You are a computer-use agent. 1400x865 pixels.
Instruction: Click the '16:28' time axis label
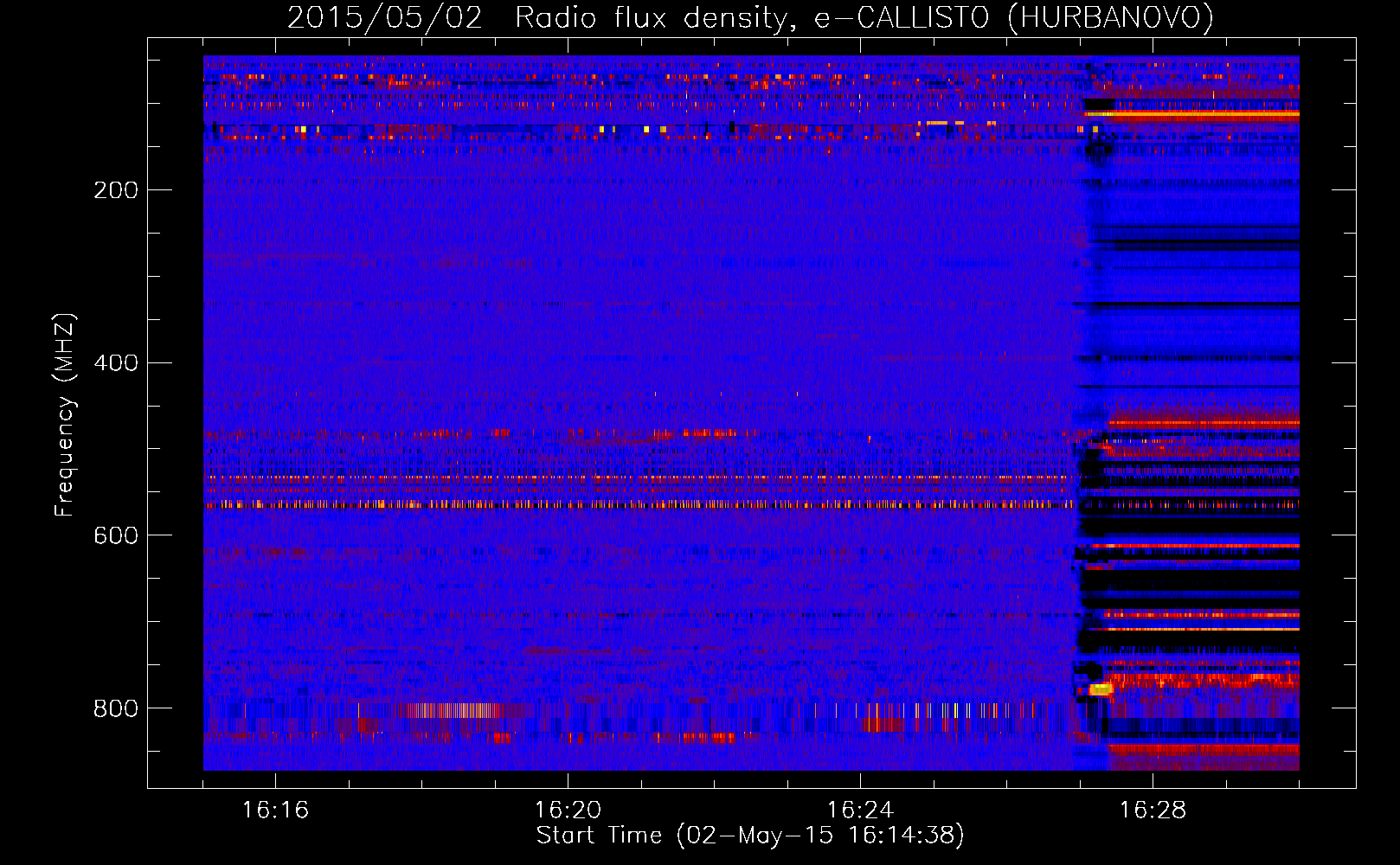point(1153,810)
